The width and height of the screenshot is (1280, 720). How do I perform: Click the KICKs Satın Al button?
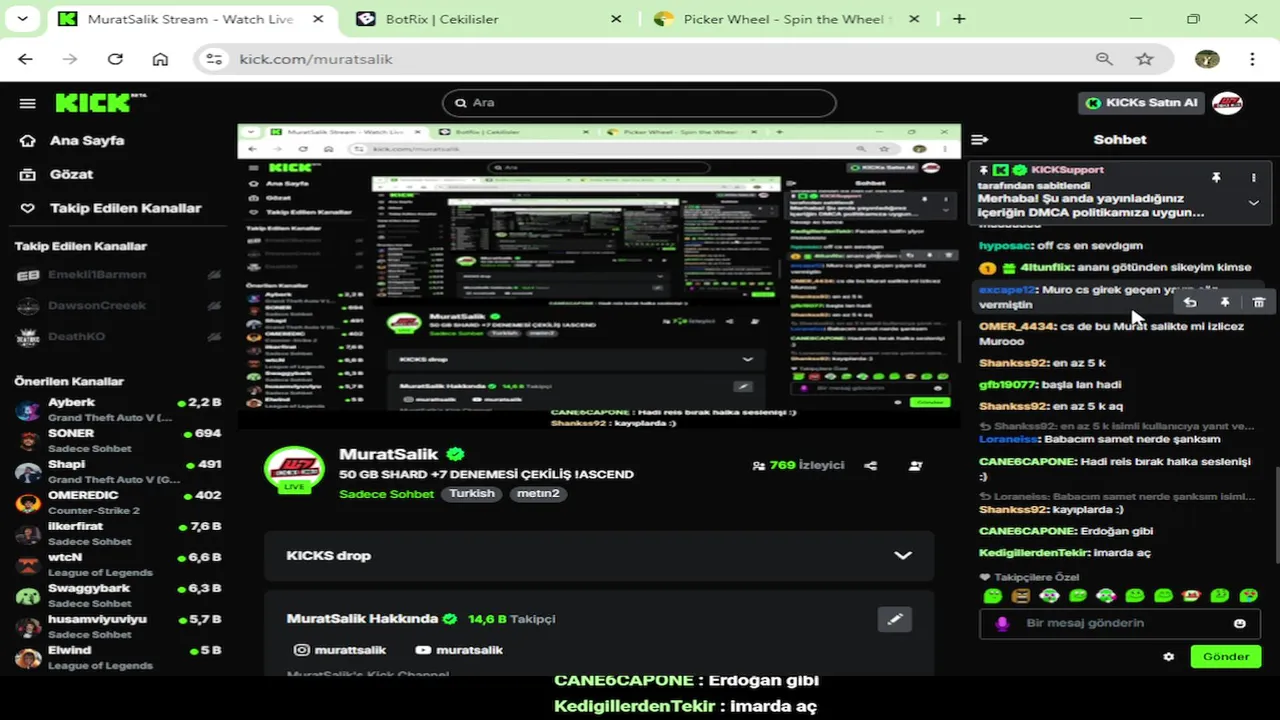(x=1143, y=103)
